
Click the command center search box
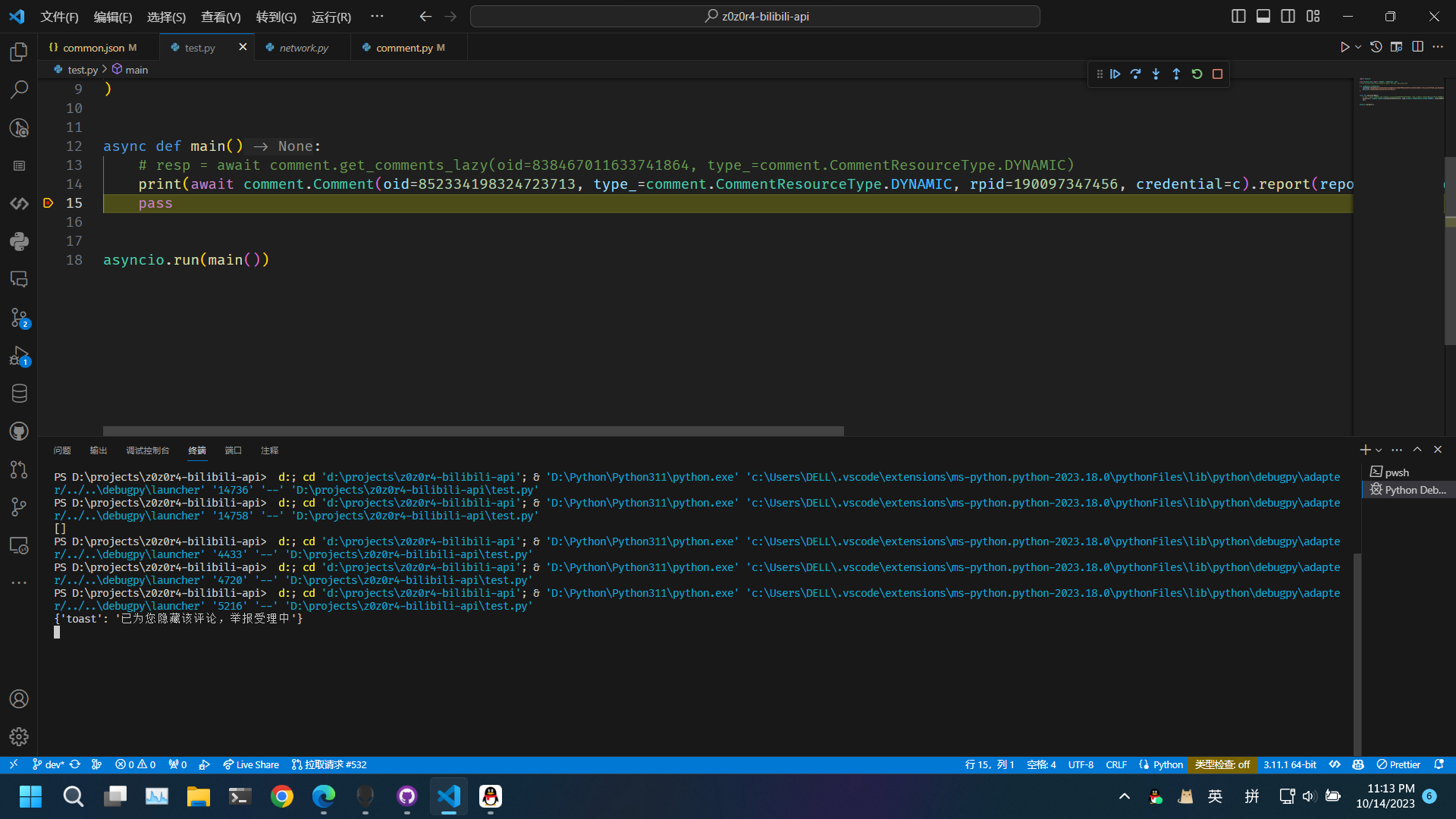[755, 16]
